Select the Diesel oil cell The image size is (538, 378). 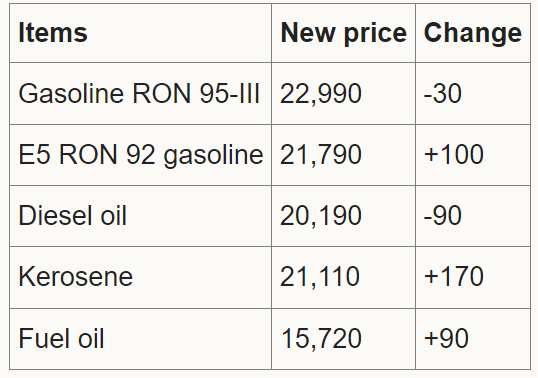(x=140, y=216)
